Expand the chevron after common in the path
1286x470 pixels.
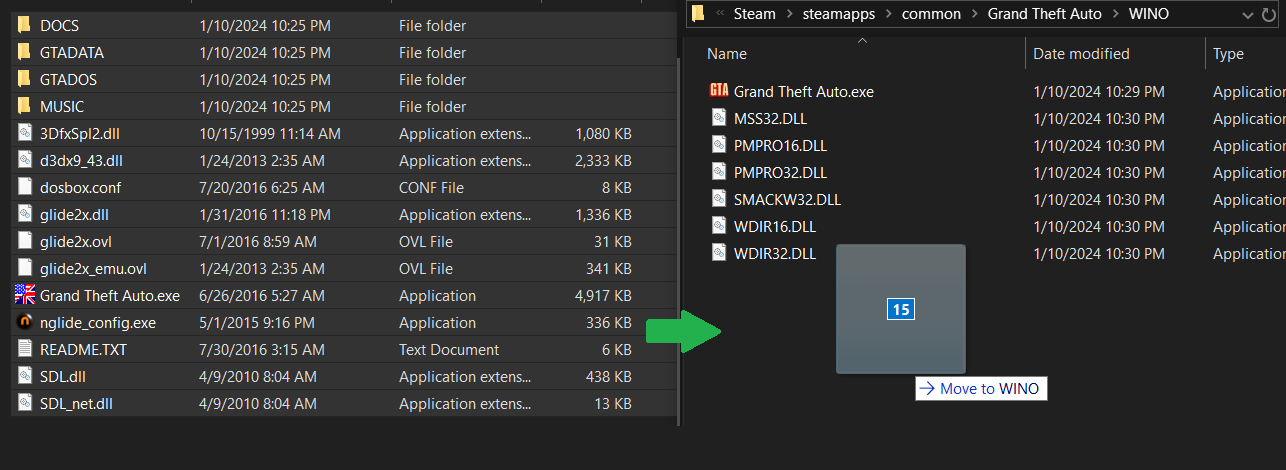point(974,14)
